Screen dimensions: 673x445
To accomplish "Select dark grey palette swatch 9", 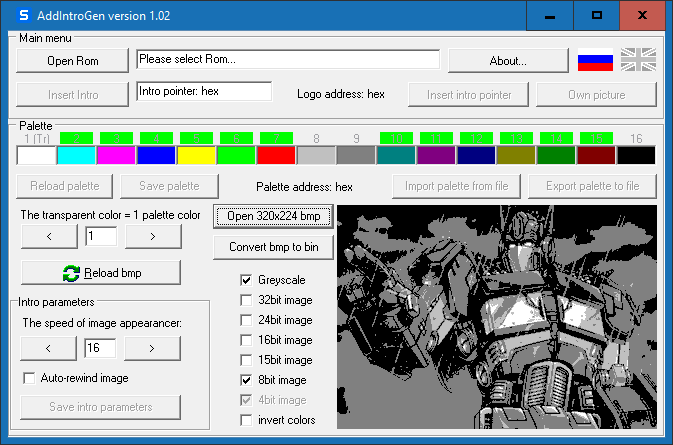I will pyautogui.click(x=356, y=155).
